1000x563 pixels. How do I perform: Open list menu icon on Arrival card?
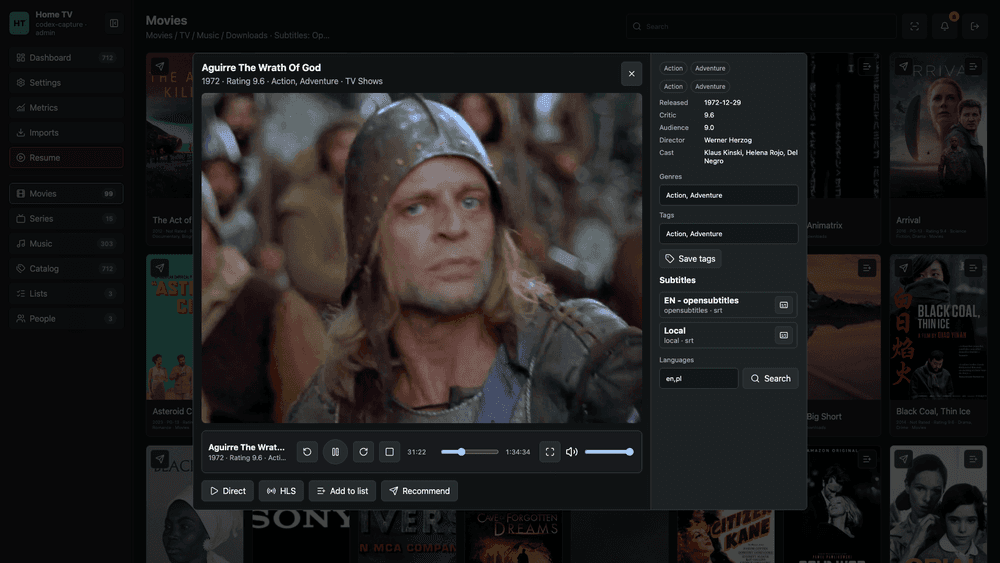[973, 67]
